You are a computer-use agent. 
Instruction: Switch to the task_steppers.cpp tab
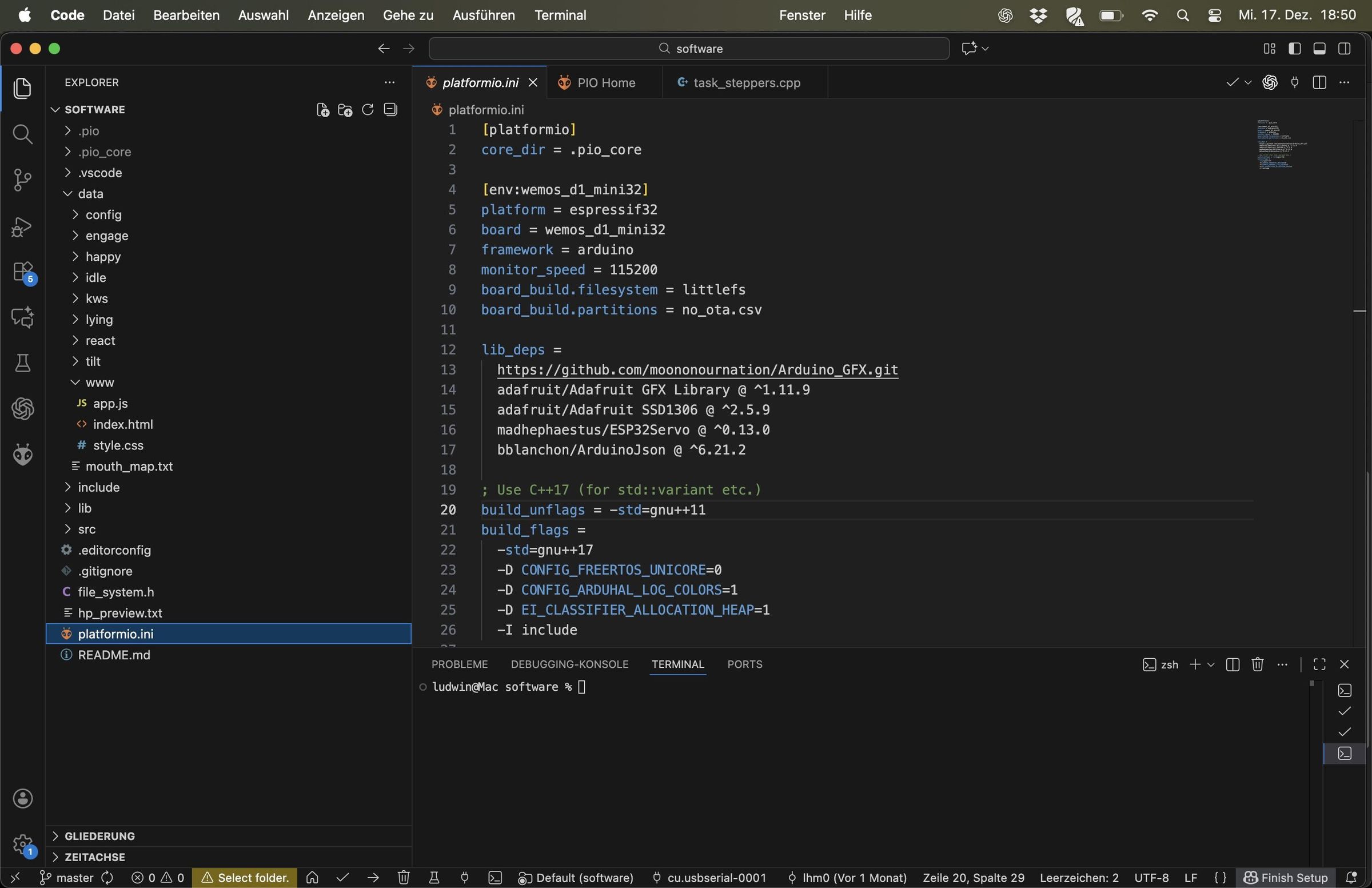click(x=744, y=82)
